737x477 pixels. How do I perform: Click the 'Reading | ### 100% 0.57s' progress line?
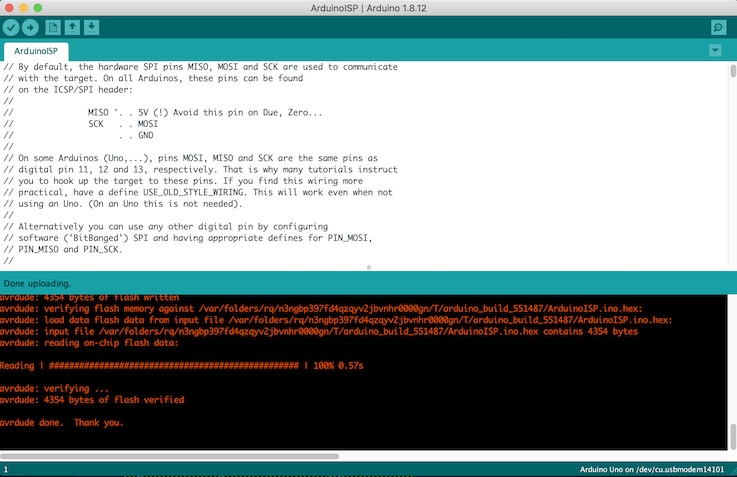tap(182, 366)
